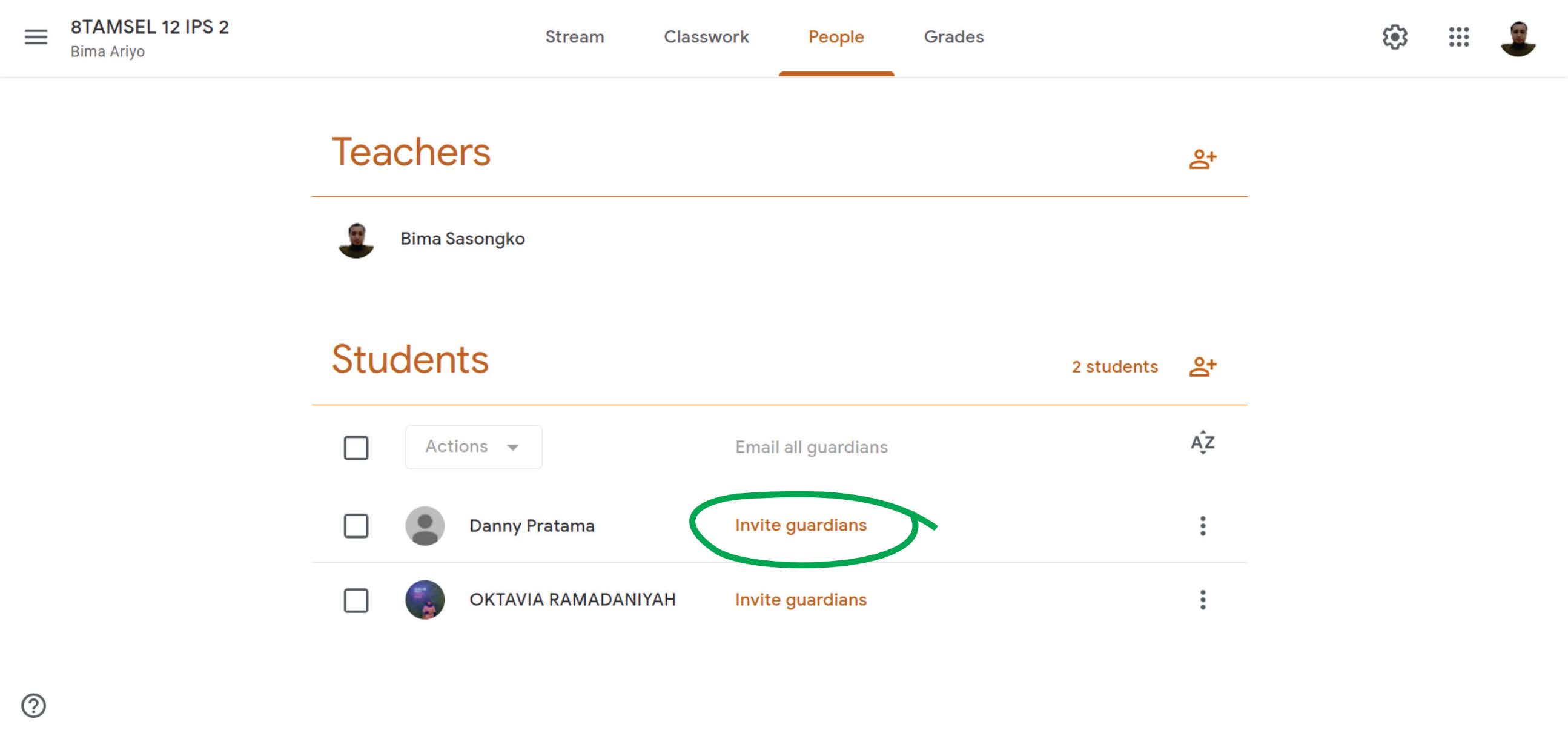Screen dimensions: 1568x736
Task: Open more options for OKTAVIA RAMADANIYAH
Action: click(1202, 600)
